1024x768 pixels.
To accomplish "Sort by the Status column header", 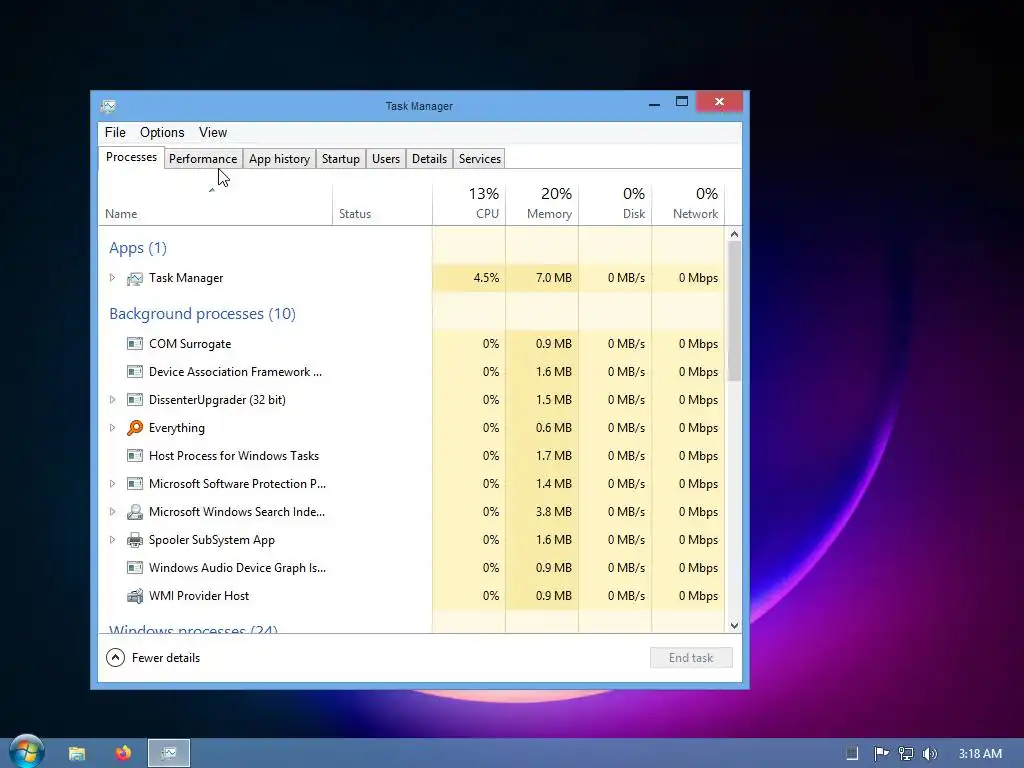I will (x=382, y=204).
